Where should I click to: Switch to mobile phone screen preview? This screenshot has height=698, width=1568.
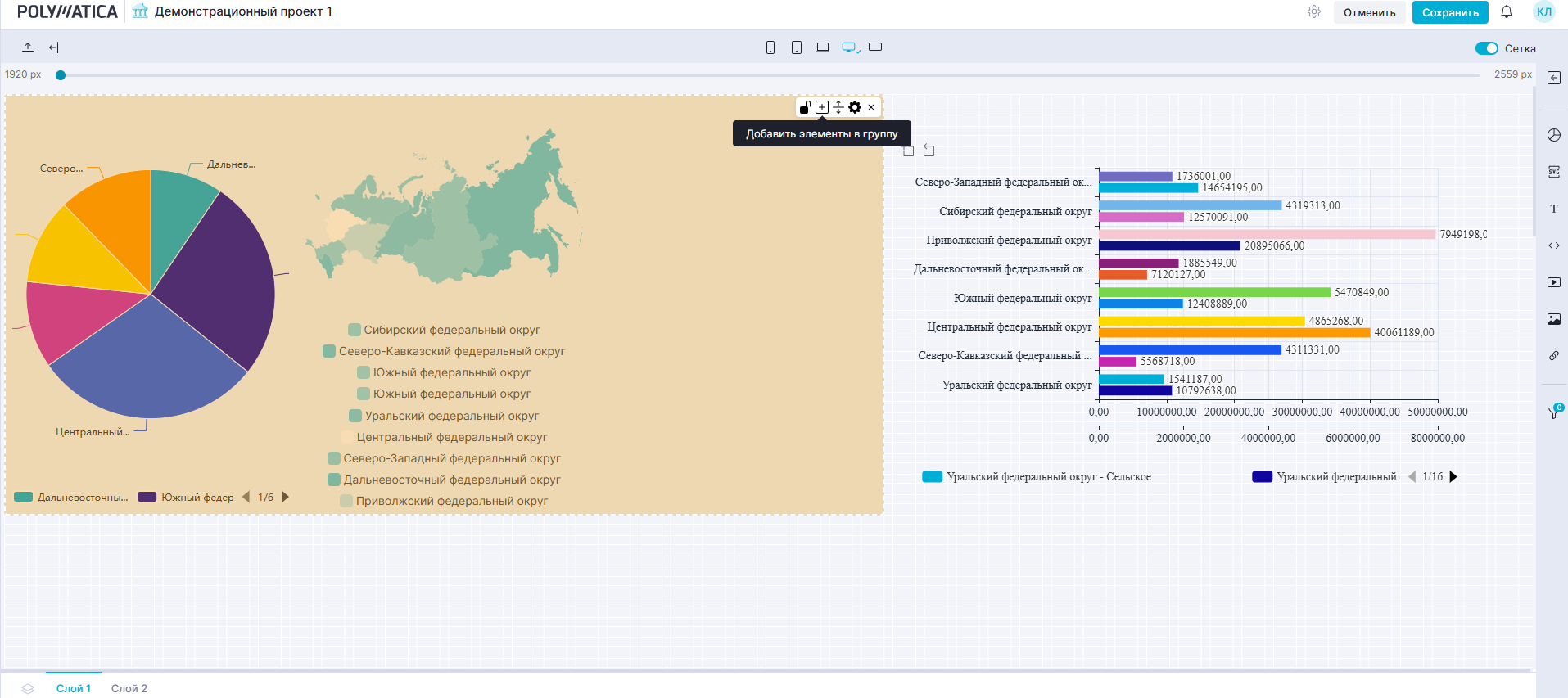[x=770, y=47]
